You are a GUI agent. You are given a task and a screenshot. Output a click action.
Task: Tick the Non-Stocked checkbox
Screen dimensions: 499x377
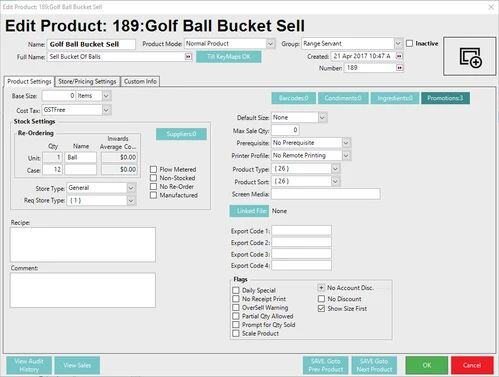(153, 178)
